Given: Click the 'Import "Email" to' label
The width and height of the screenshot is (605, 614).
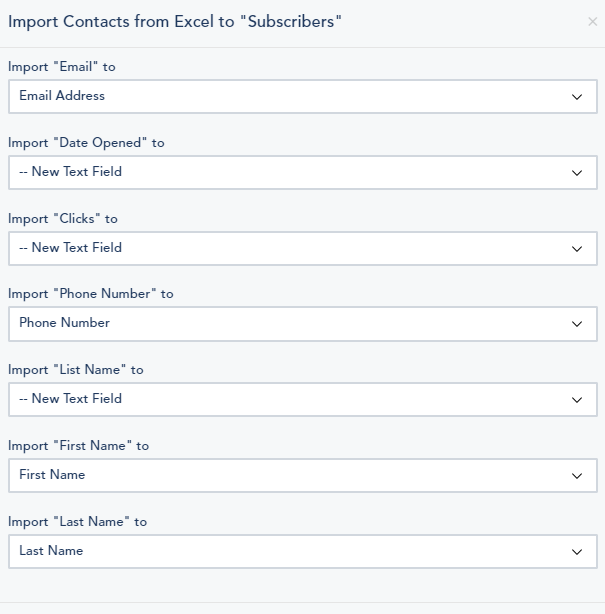Looking at the screenshot, I should point(62,67).
